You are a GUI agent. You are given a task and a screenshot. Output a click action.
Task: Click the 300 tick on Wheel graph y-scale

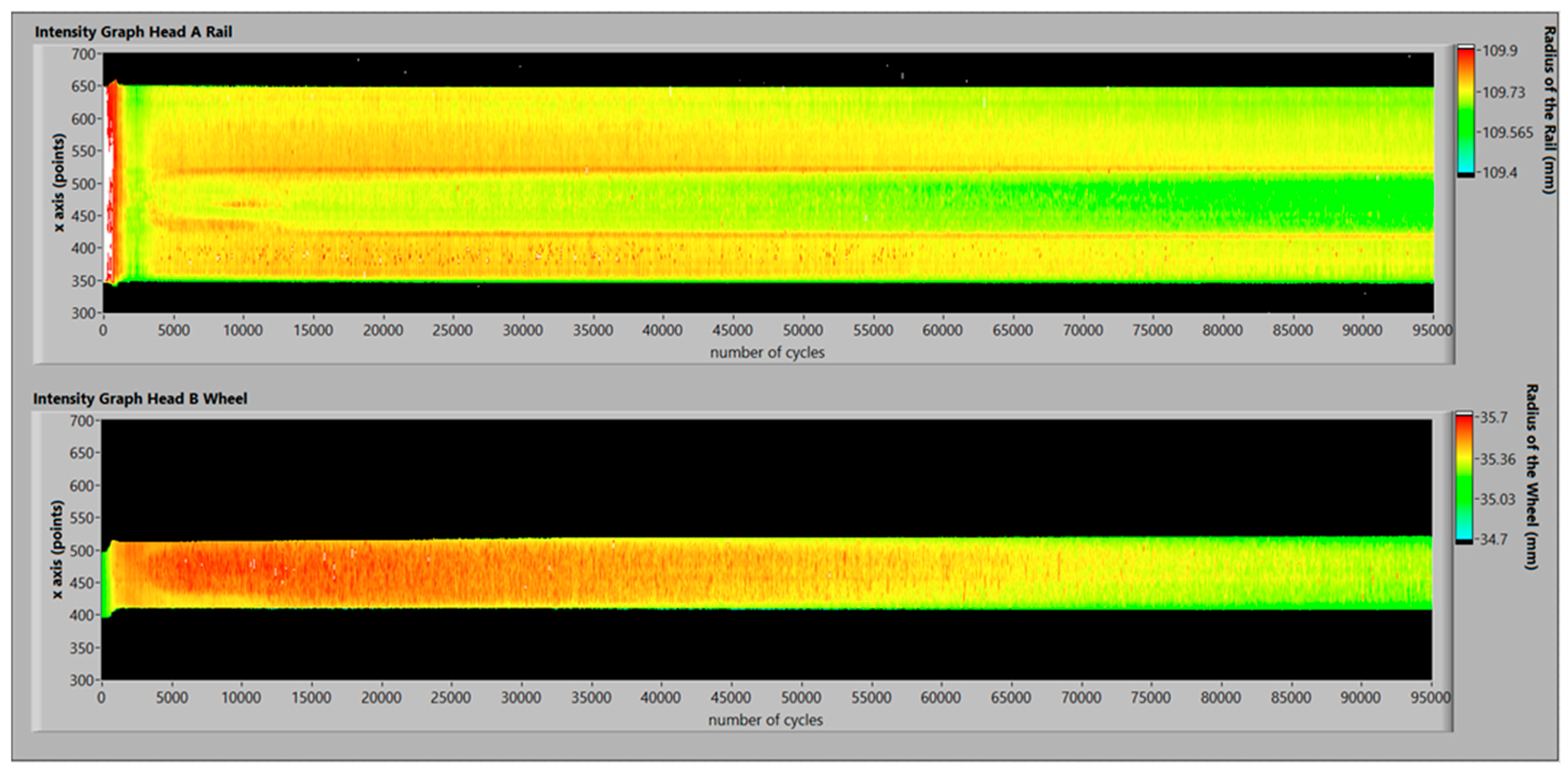tap(82, 680)
